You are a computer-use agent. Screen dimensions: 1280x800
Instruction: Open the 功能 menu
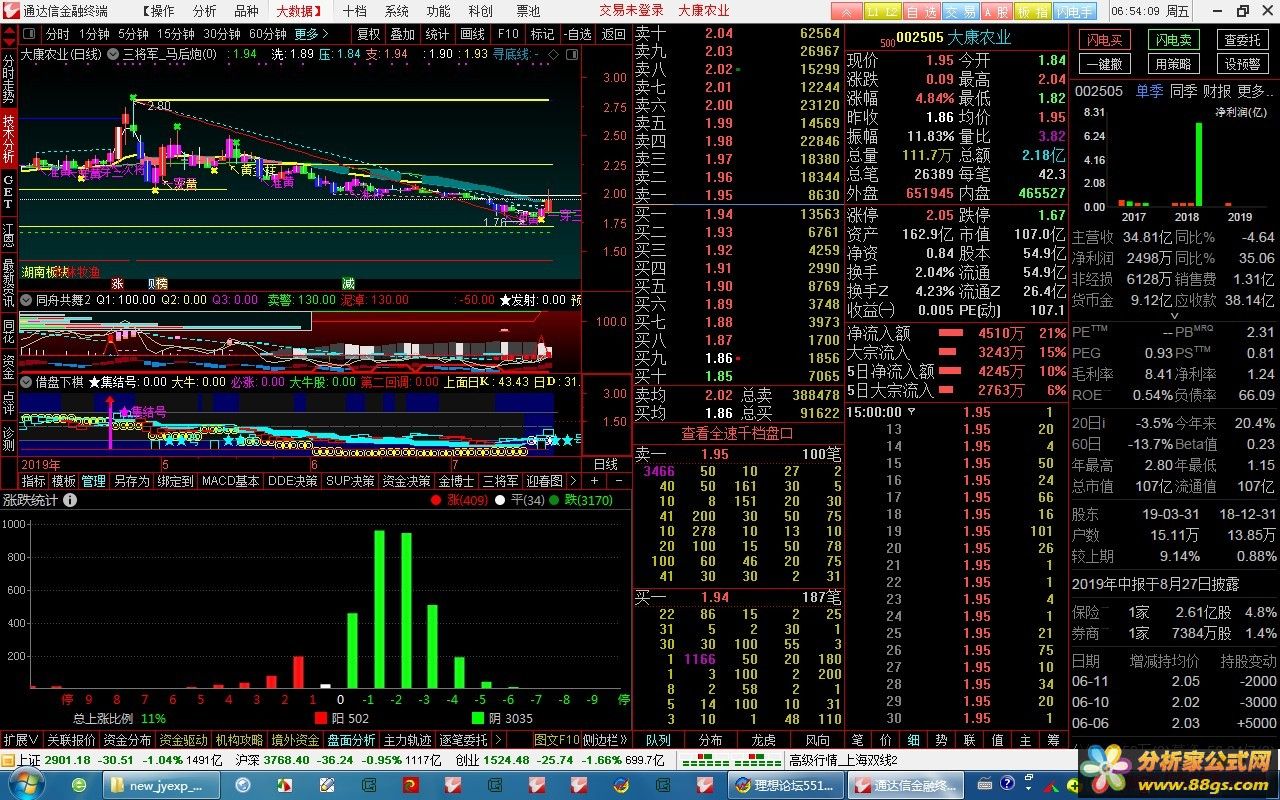[x=438, y=11]
